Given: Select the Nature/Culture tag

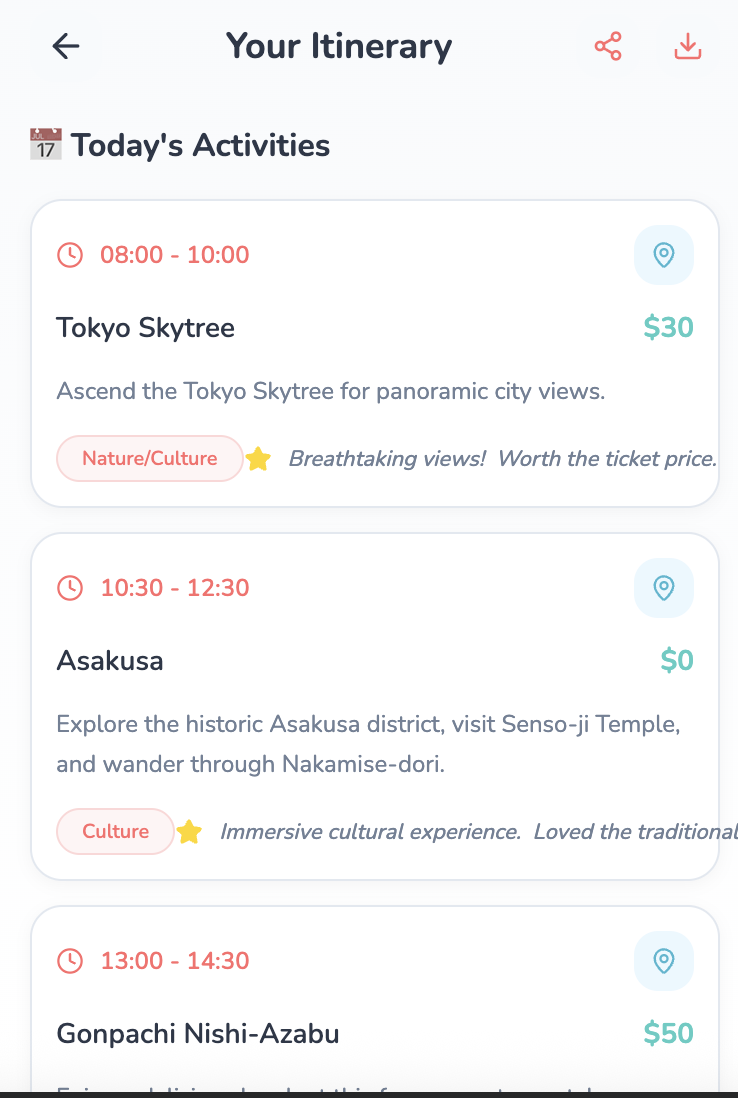Looking at the screenshot, I should coord(150,459).
